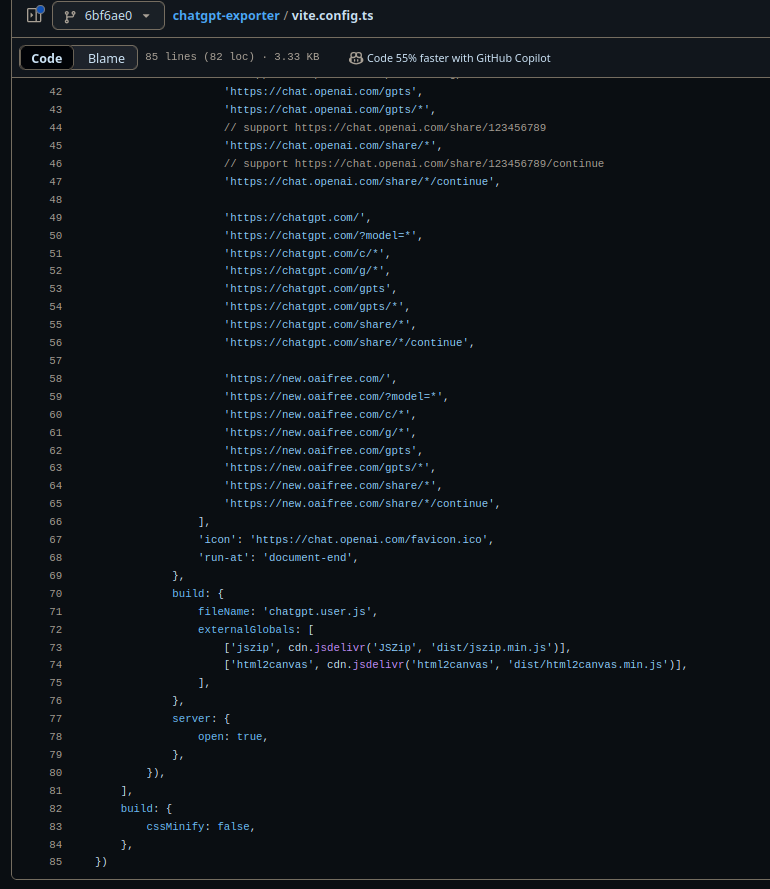Click the 'https://chat.openai.com/share/*/continue' string
Image resolution: width=770 pixels, height=889 pixels.
tap(359, 181)
